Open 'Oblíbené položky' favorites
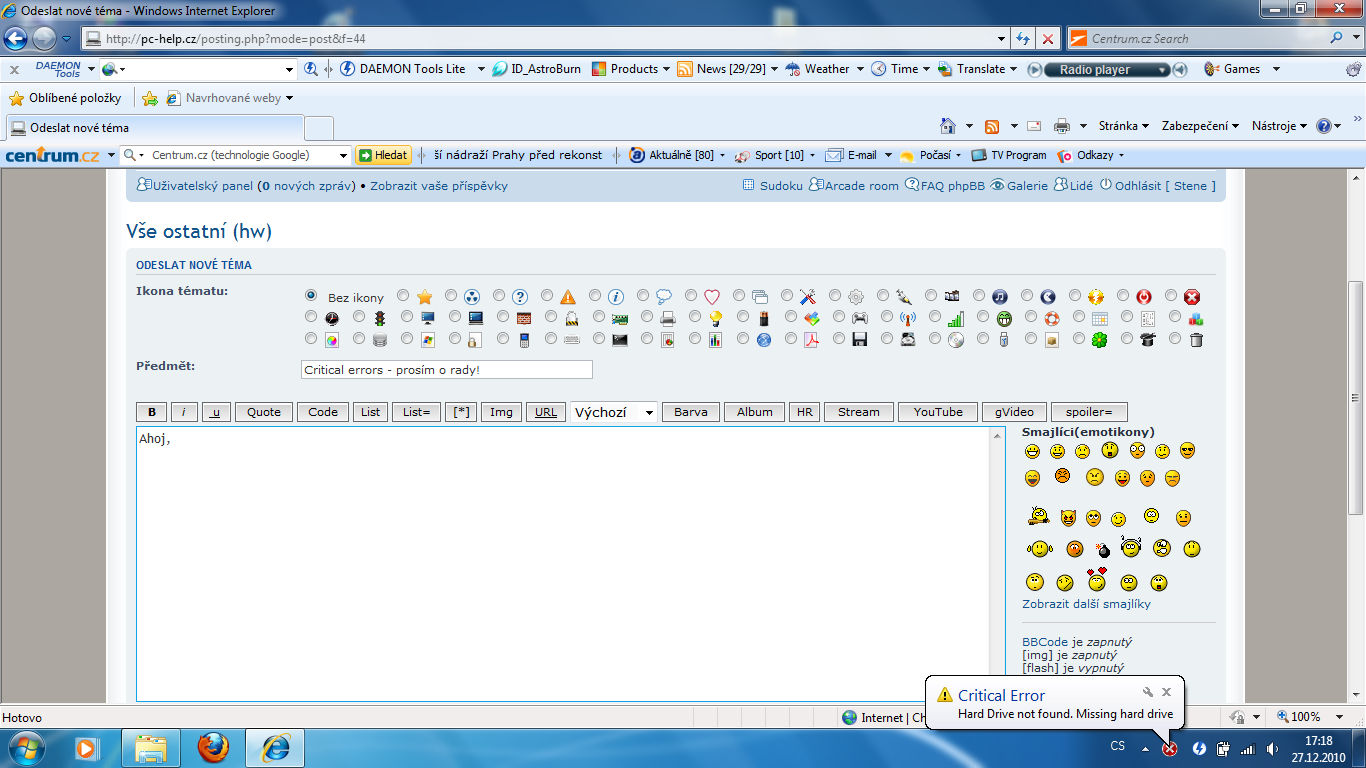The width and height of the screenshot is (1366, 768). 65,98
